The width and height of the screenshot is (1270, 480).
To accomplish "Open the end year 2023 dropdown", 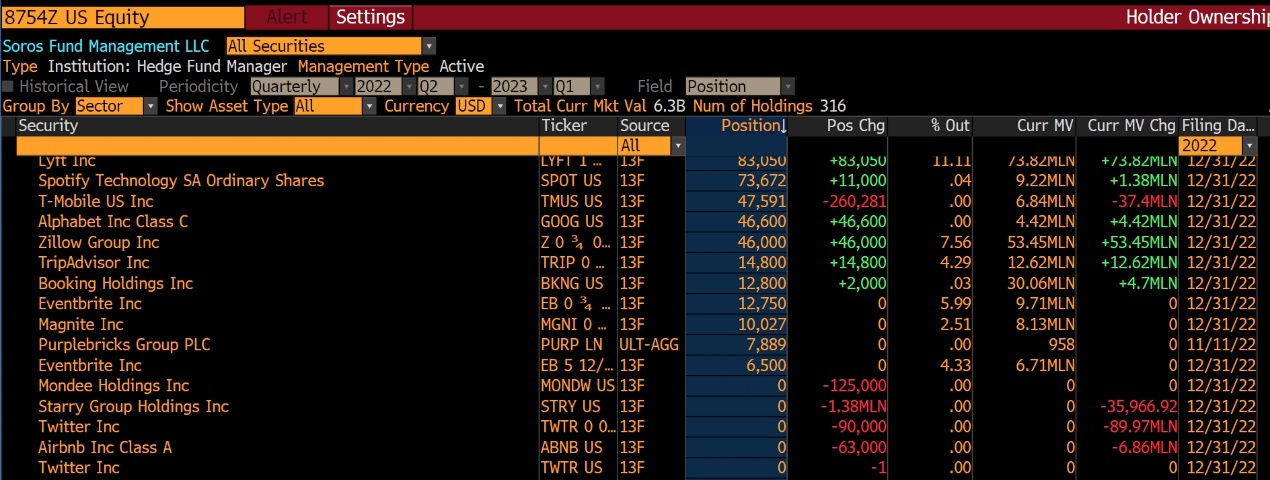I will (x=520, y=87).
